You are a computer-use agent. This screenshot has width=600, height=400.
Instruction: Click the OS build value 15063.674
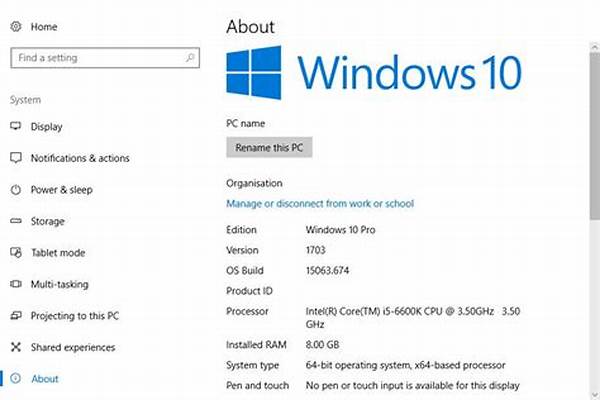(x=328, y=270)
